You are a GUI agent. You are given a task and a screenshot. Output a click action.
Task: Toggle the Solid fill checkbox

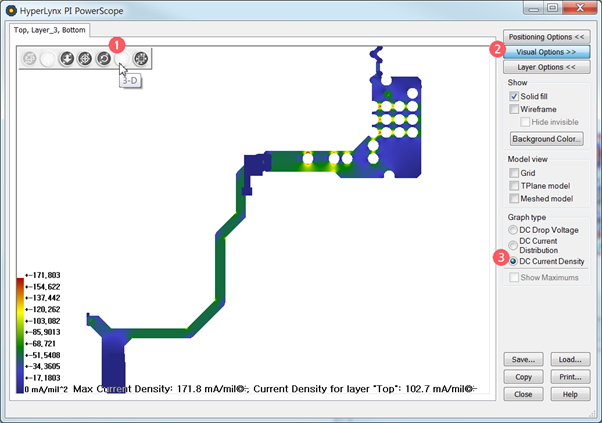(514, 96)
